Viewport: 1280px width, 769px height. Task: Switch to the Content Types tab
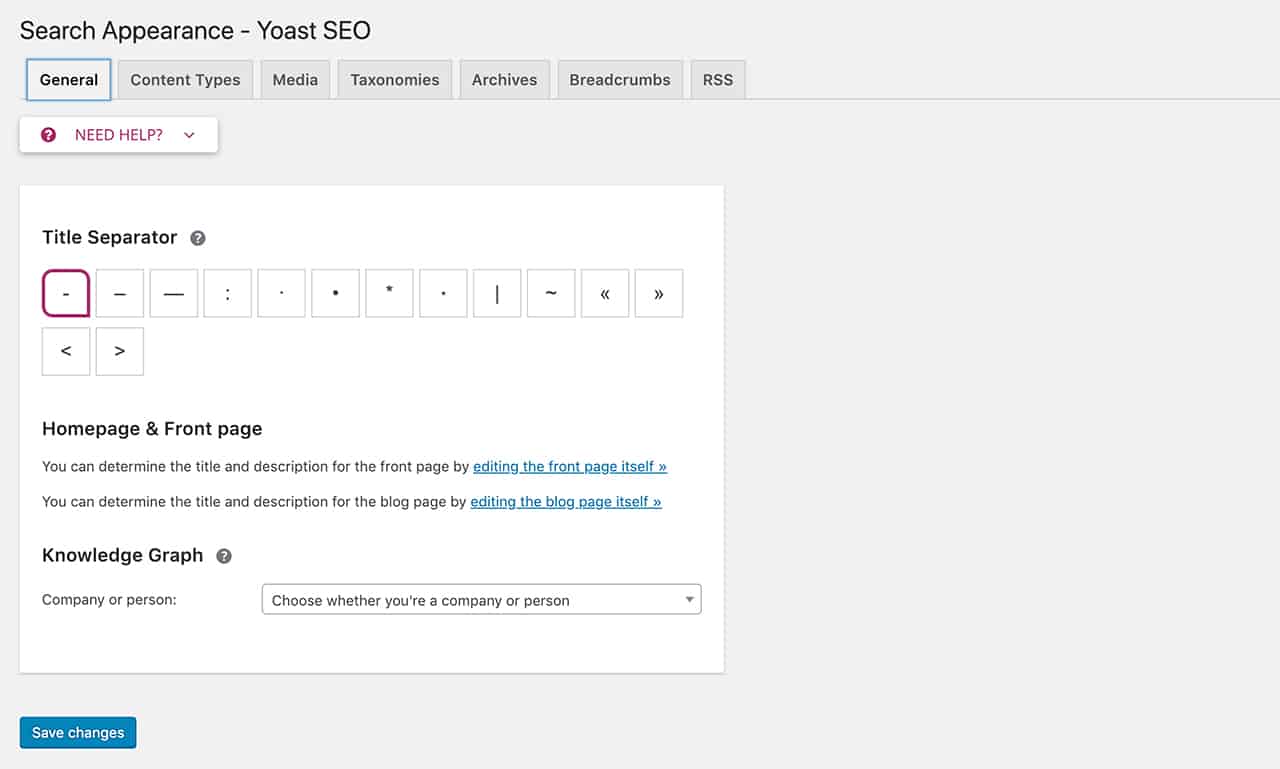pos(185,80)
